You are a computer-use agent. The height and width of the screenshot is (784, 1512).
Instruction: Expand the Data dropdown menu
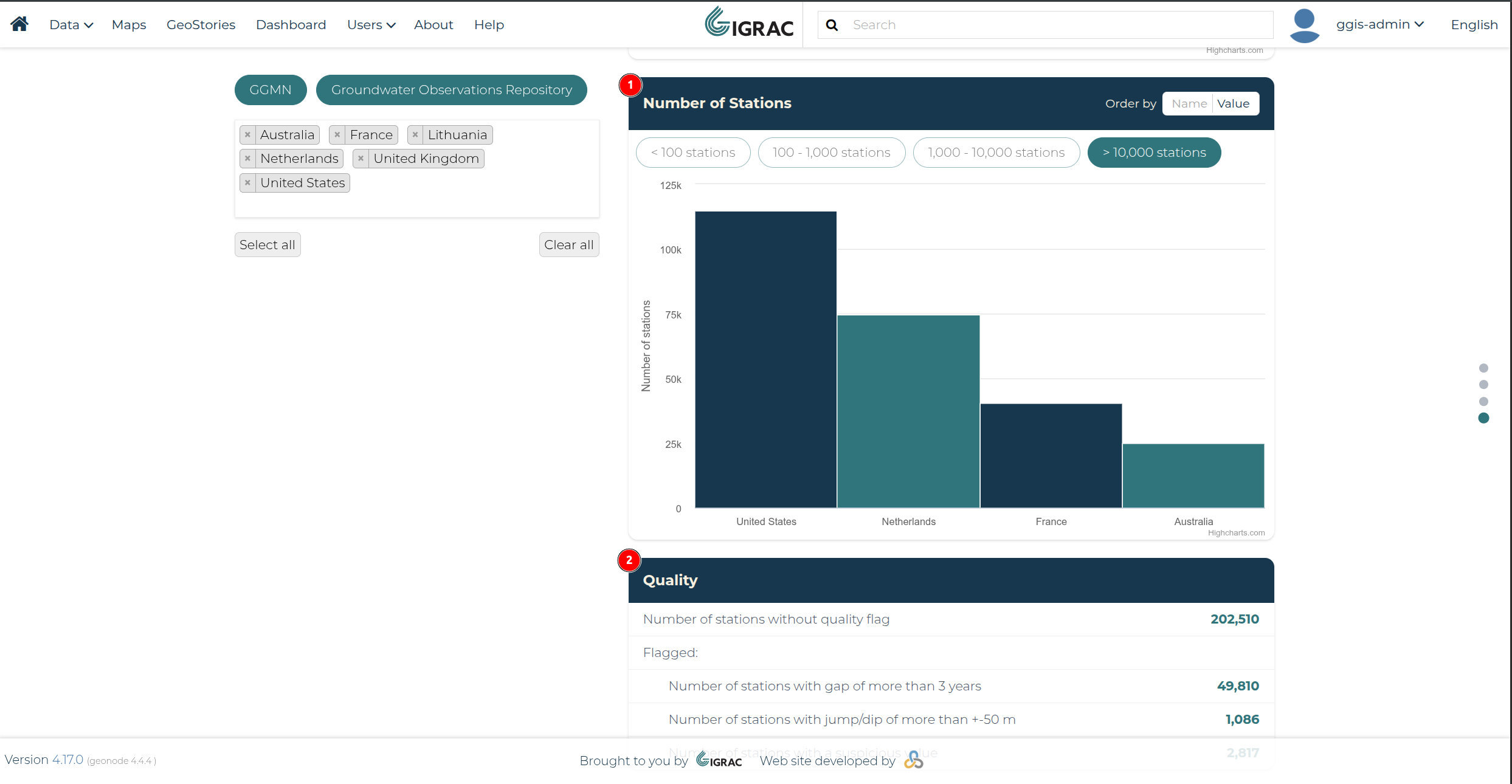[71, 25]
